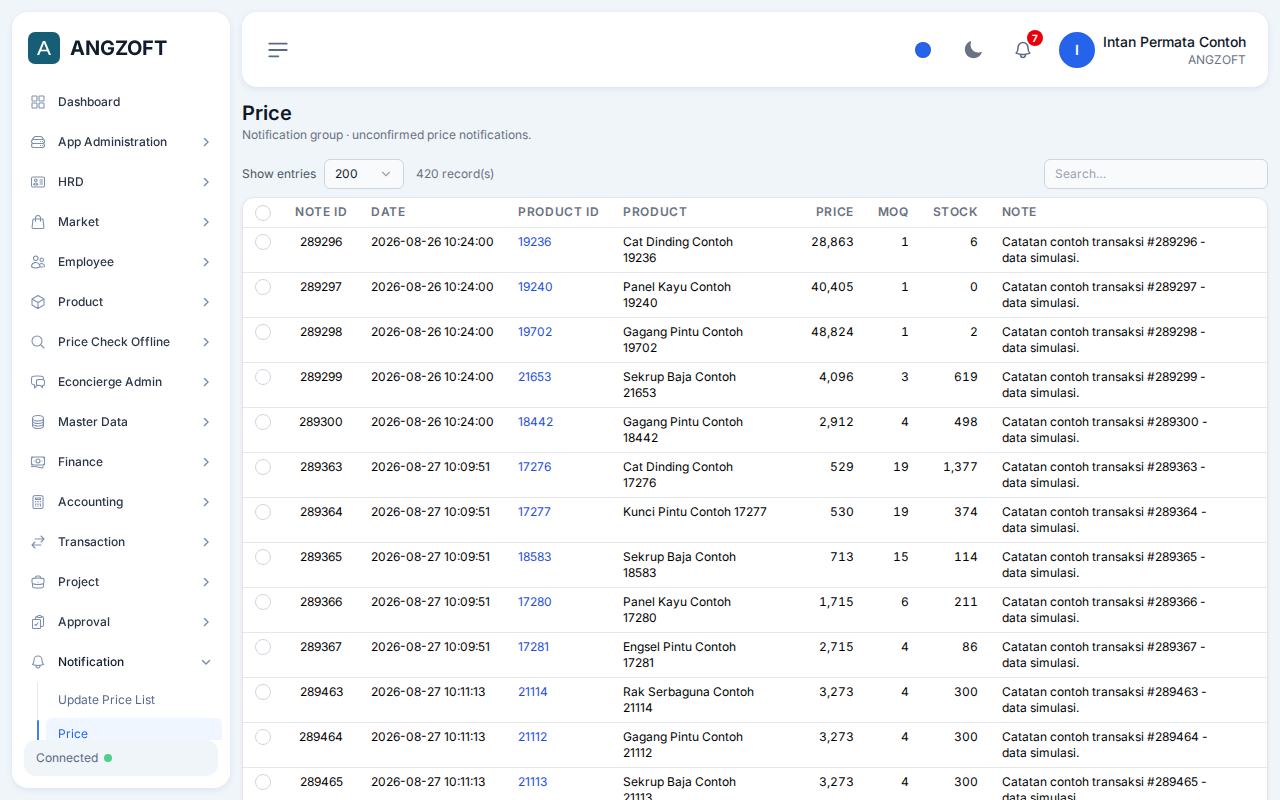
Task: Open Update Price List submenu item
Action: [134, 700]
